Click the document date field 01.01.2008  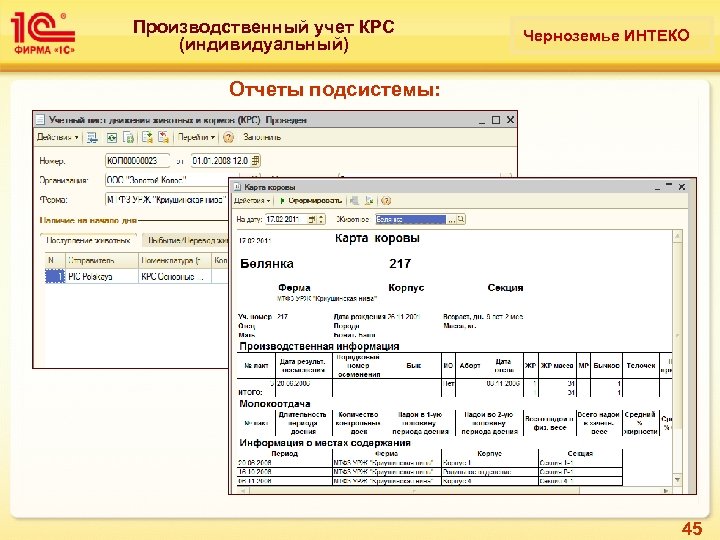221,161
